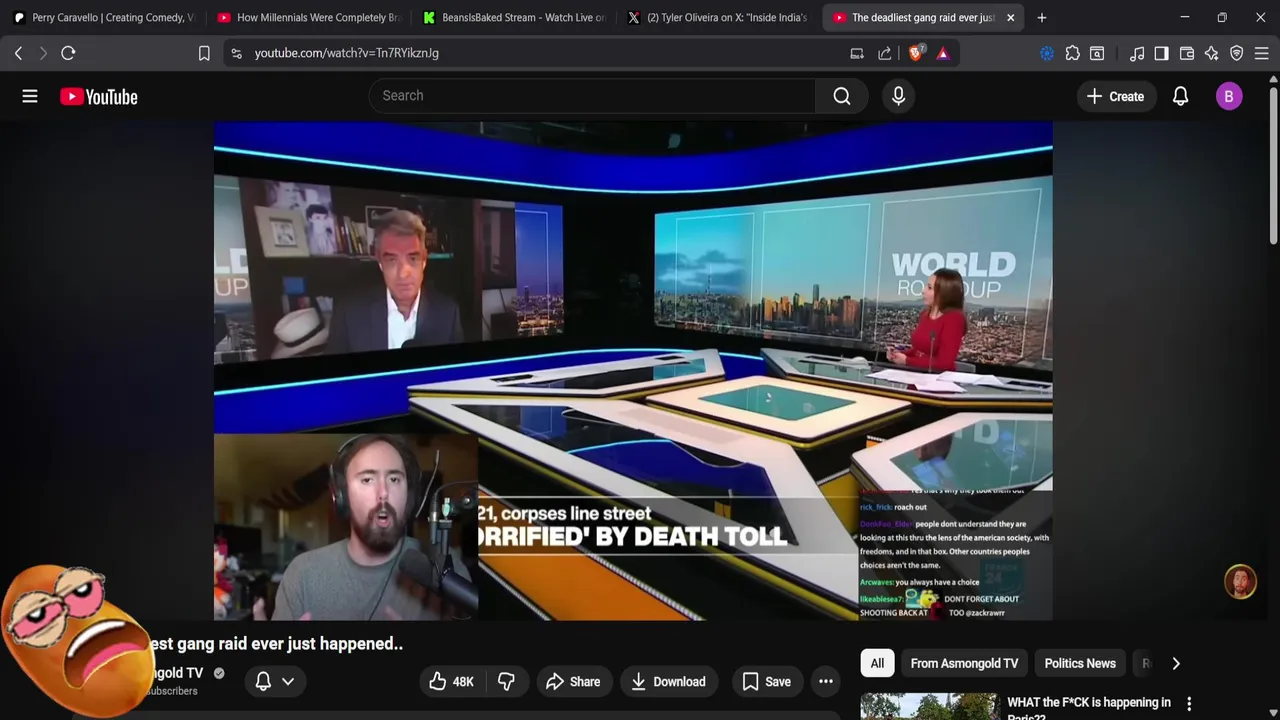
Task: Open the blue circular extension icon
Action: [x=1047, y=53]
